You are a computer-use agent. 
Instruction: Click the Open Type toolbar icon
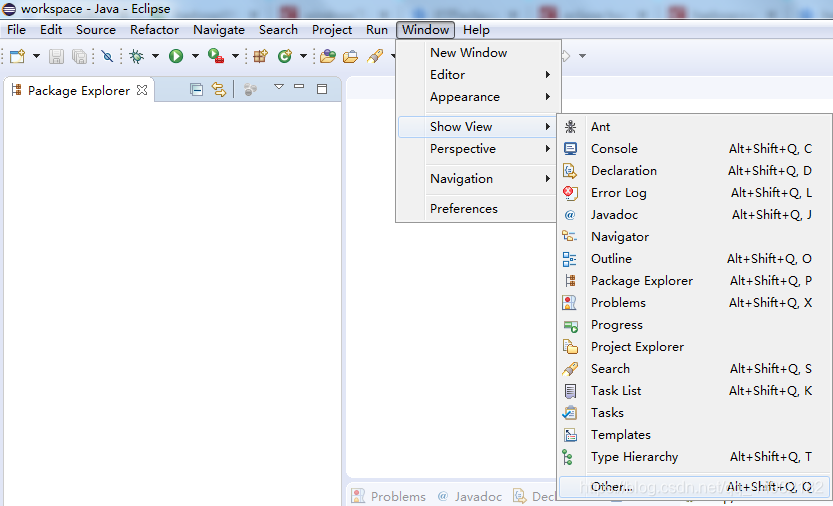328,56
